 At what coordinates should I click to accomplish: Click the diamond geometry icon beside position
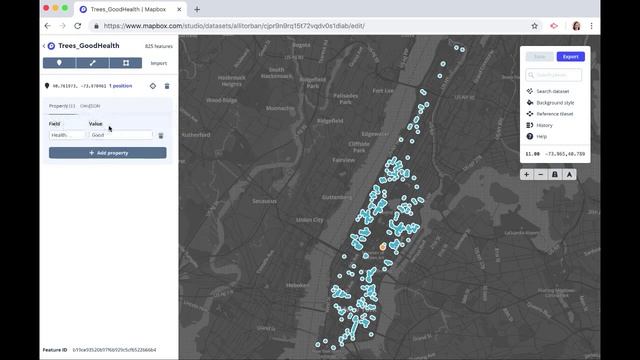point(153,86)
